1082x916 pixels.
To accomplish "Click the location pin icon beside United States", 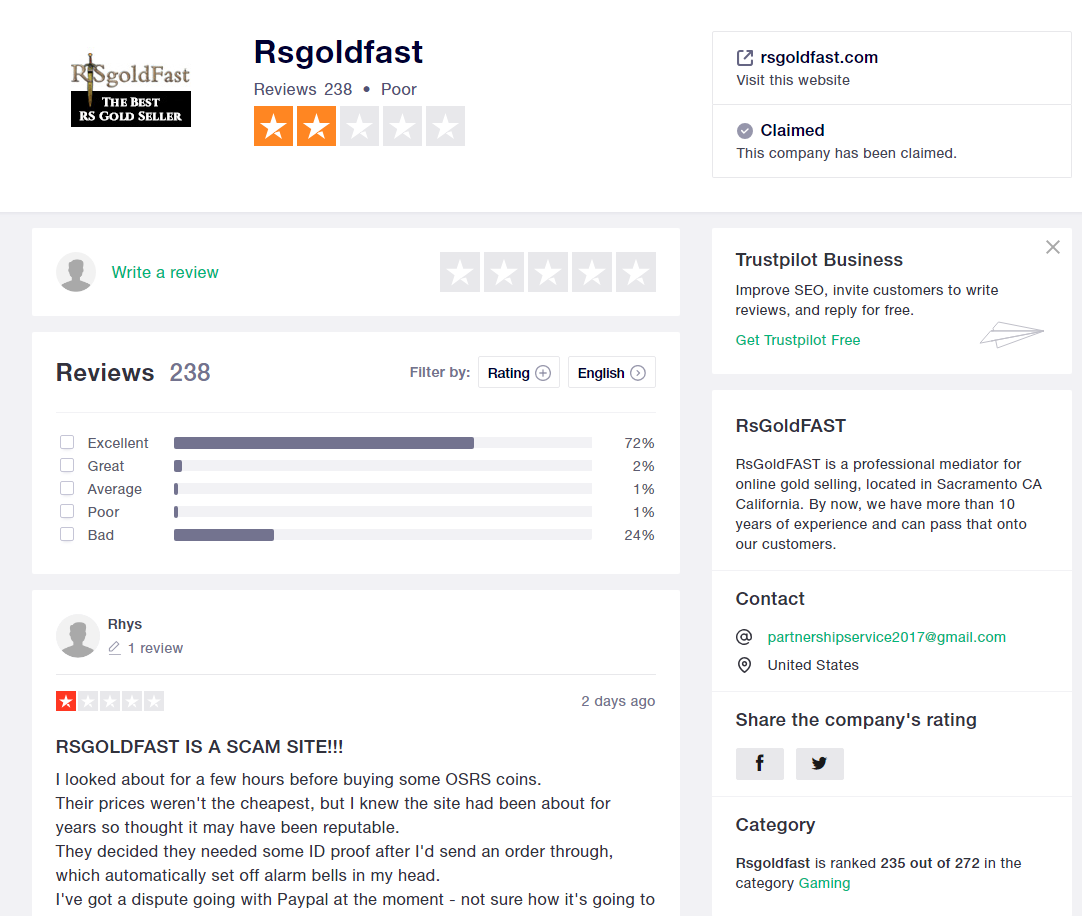I will (x=744, y=665).
